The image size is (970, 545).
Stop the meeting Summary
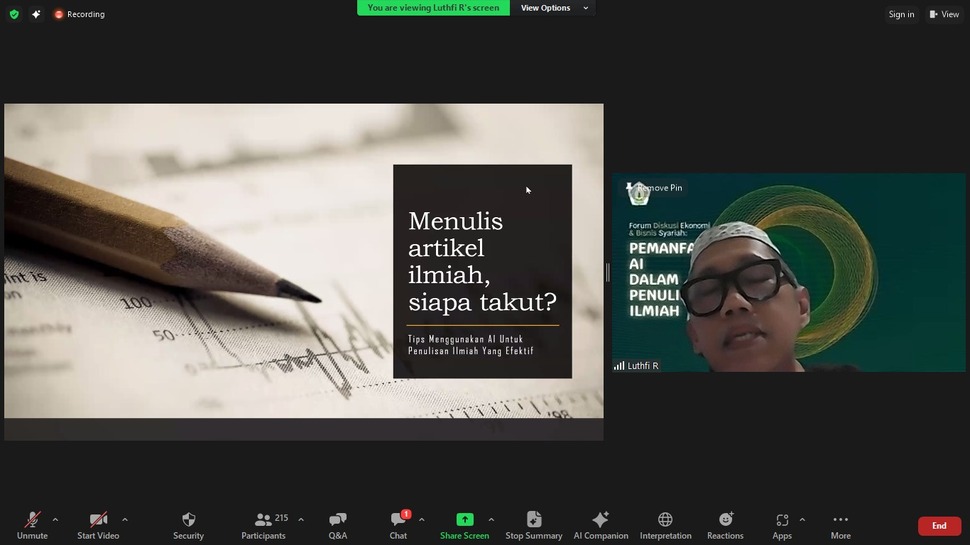(x=533, y=520)
